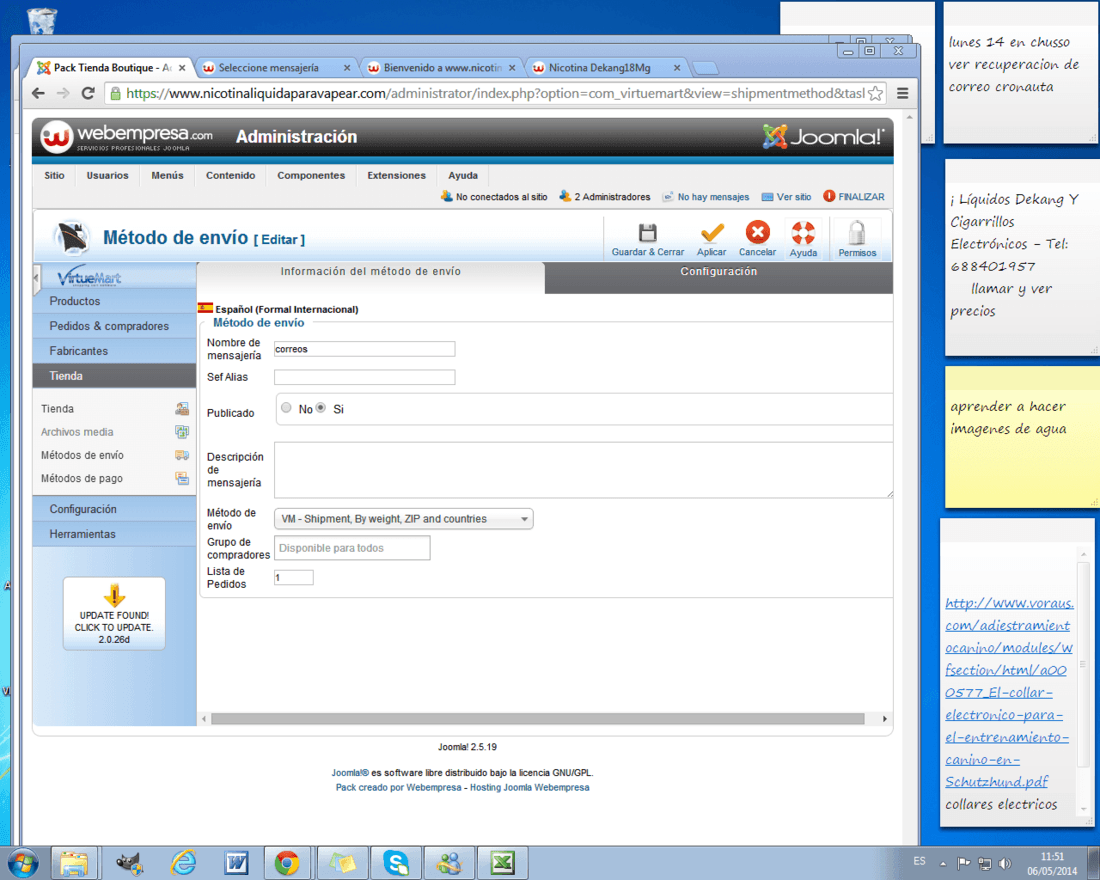Open the Método de envío dropdown
Image resolution: width=1100 pixels, height=880 pixels.
pos(403,519)
